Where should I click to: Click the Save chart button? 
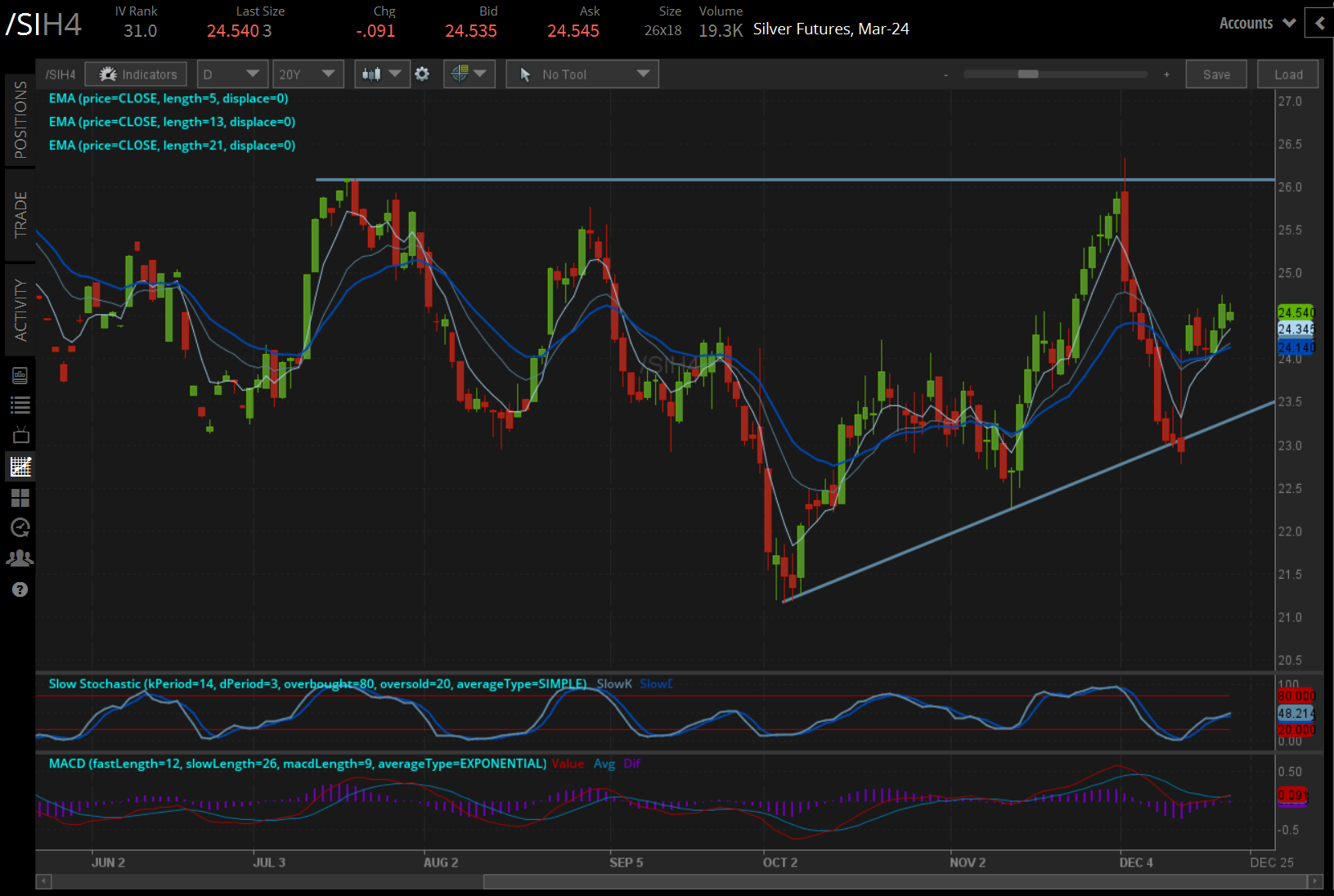click(x=1215, y=74)
